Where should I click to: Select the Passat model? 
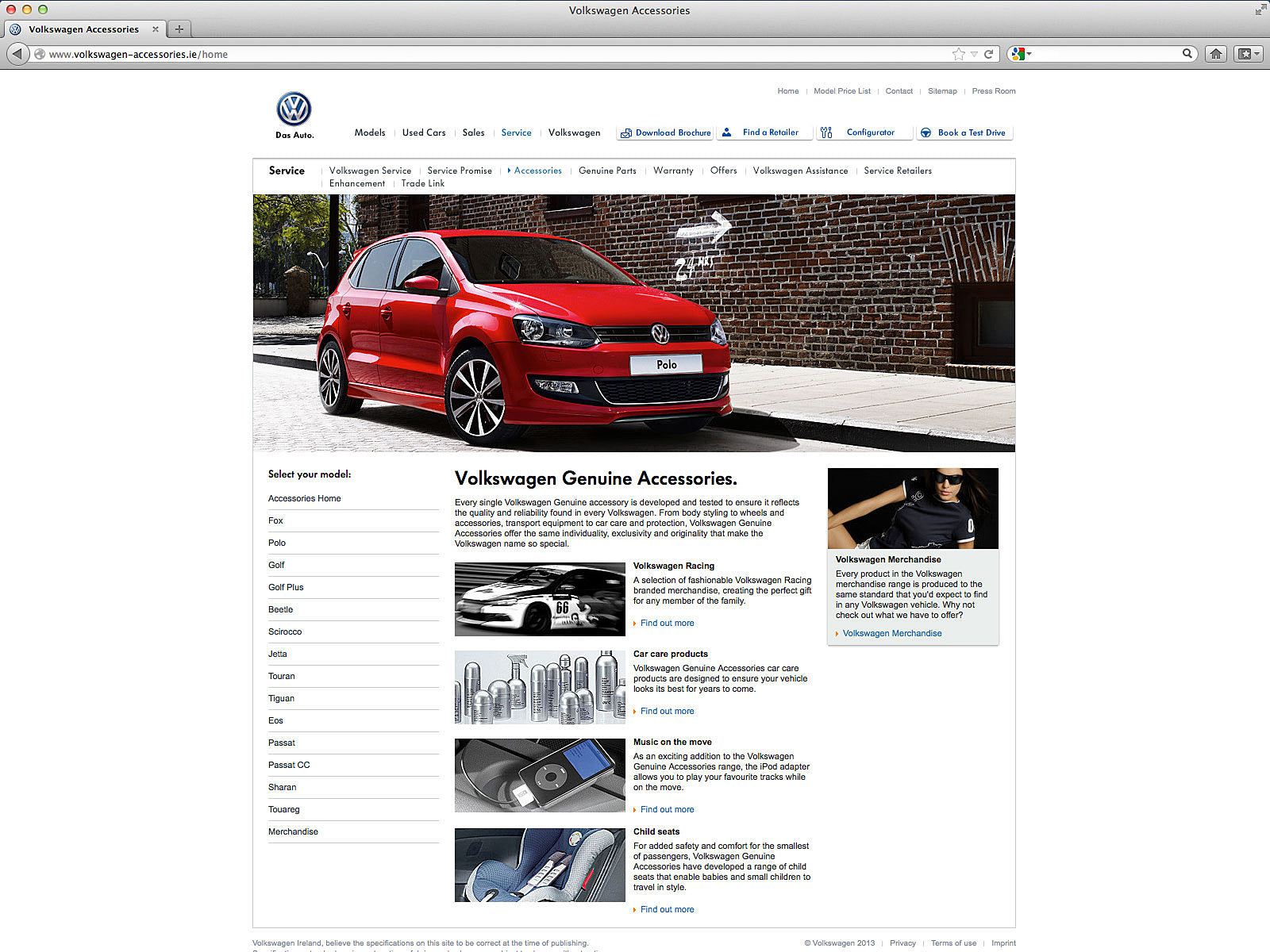point(282,743)
